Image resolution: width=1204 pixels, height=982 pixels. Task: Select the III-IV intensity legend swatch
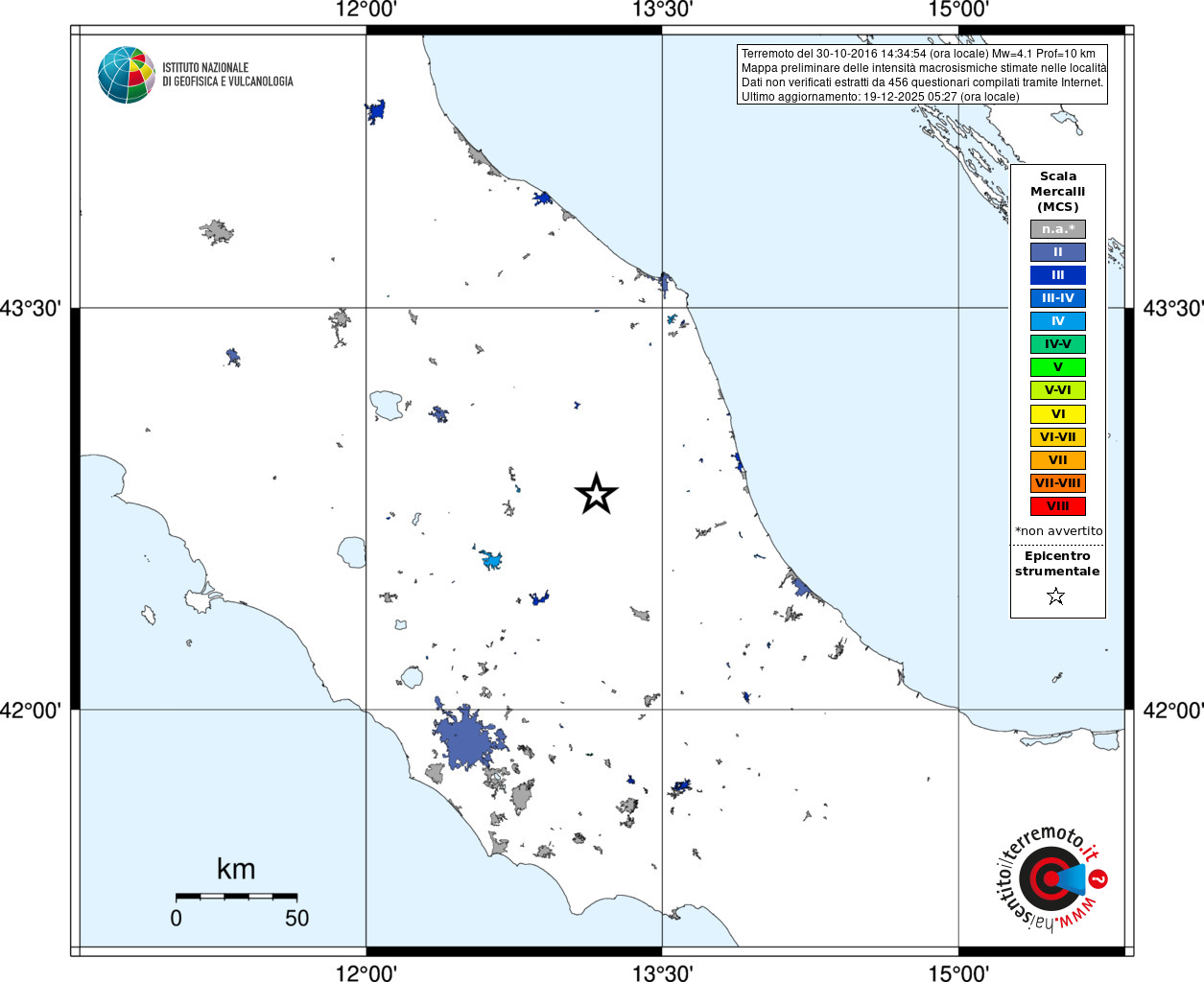point(1058,298)
